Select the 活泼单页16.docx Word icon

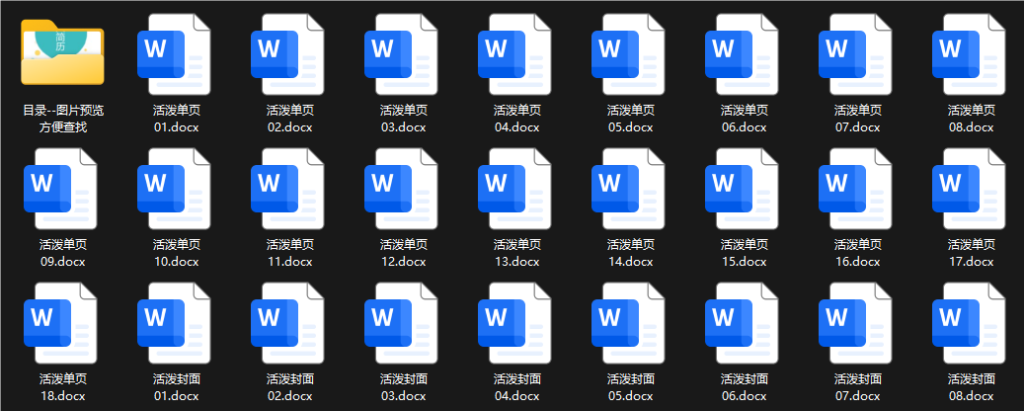[856, 189]
